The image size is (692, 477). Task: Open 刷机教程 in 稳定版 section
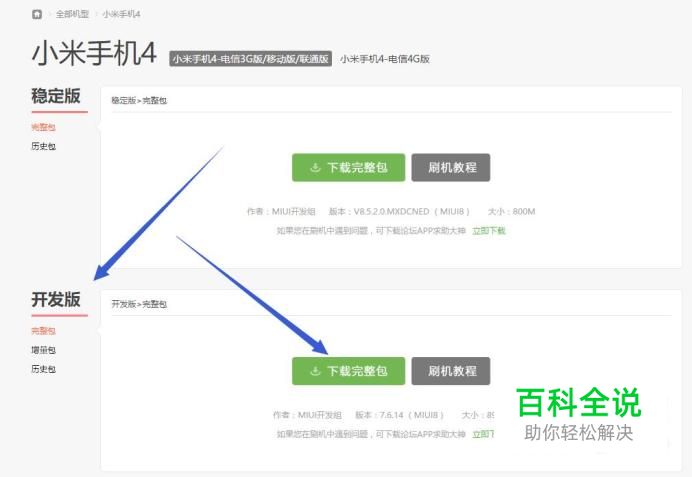[x=451, y=167]
